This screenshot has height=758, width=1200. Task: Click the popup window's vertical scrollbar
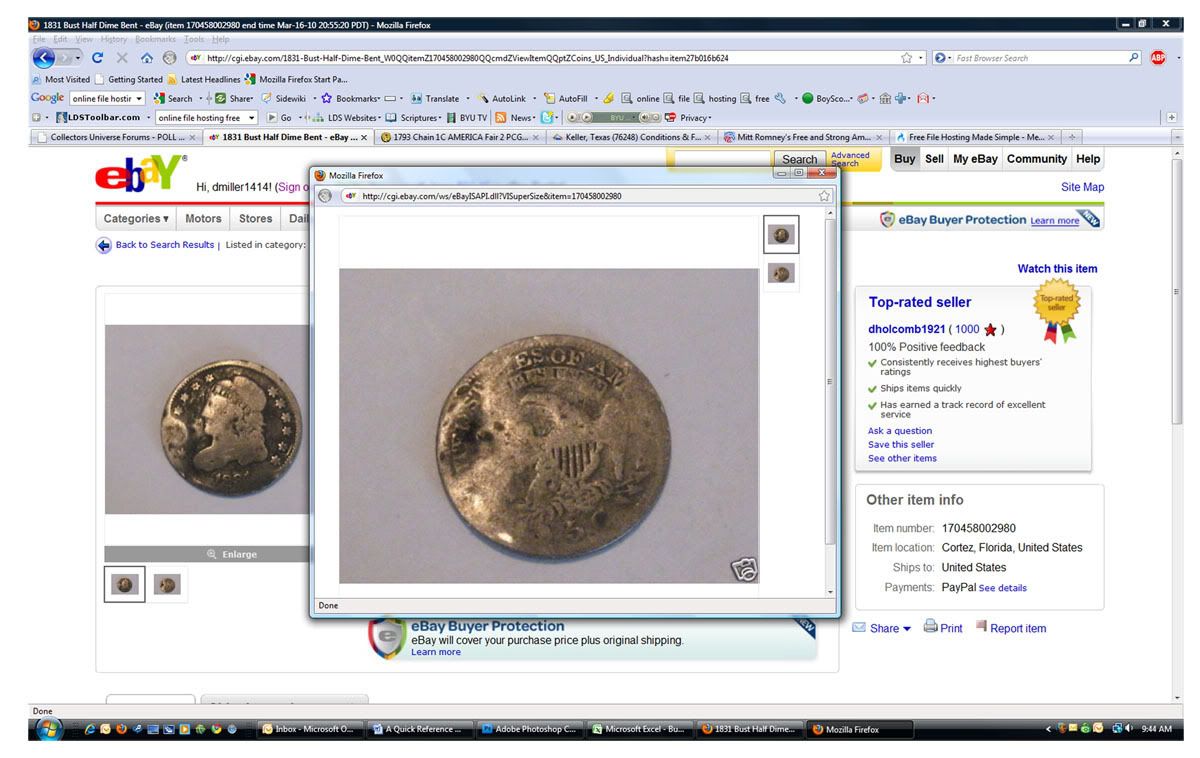(829, 400)
